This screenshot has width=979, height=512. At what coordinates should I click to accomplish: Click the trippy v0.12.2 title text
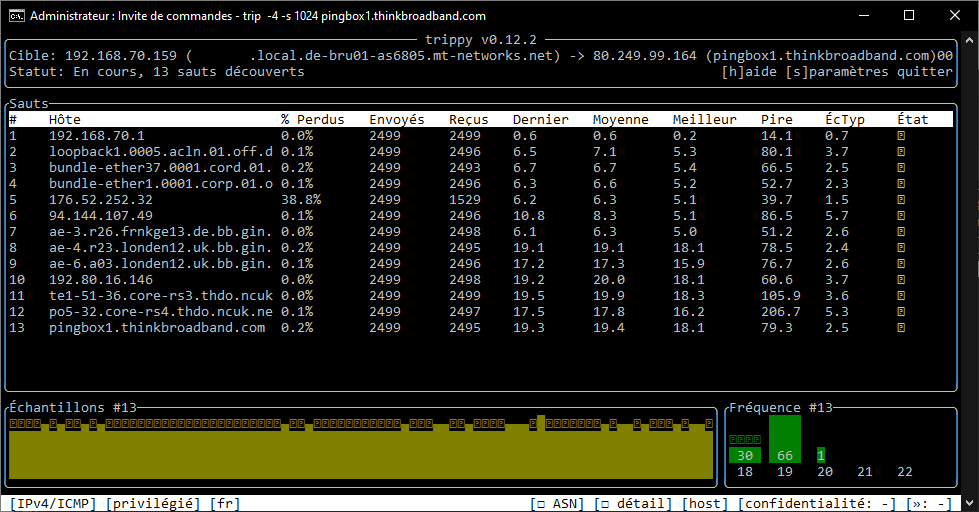click(x=481, y=40)
